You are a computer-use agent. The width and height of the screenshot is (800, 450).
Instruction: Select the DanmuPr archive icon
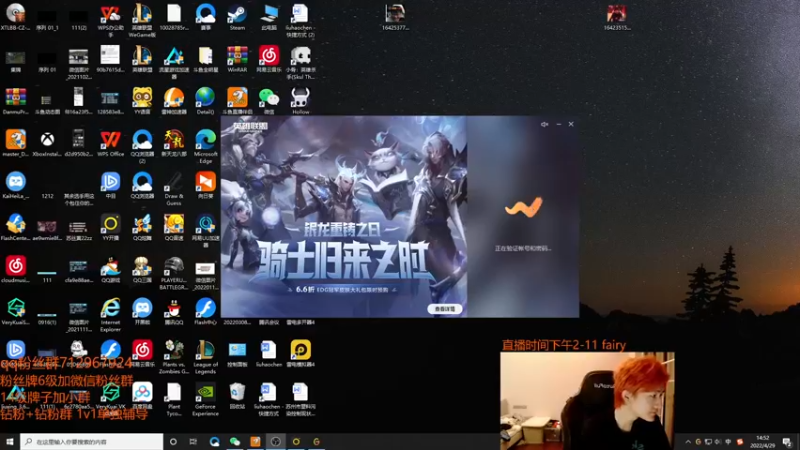pyautogui.click(x=15, y=101)
